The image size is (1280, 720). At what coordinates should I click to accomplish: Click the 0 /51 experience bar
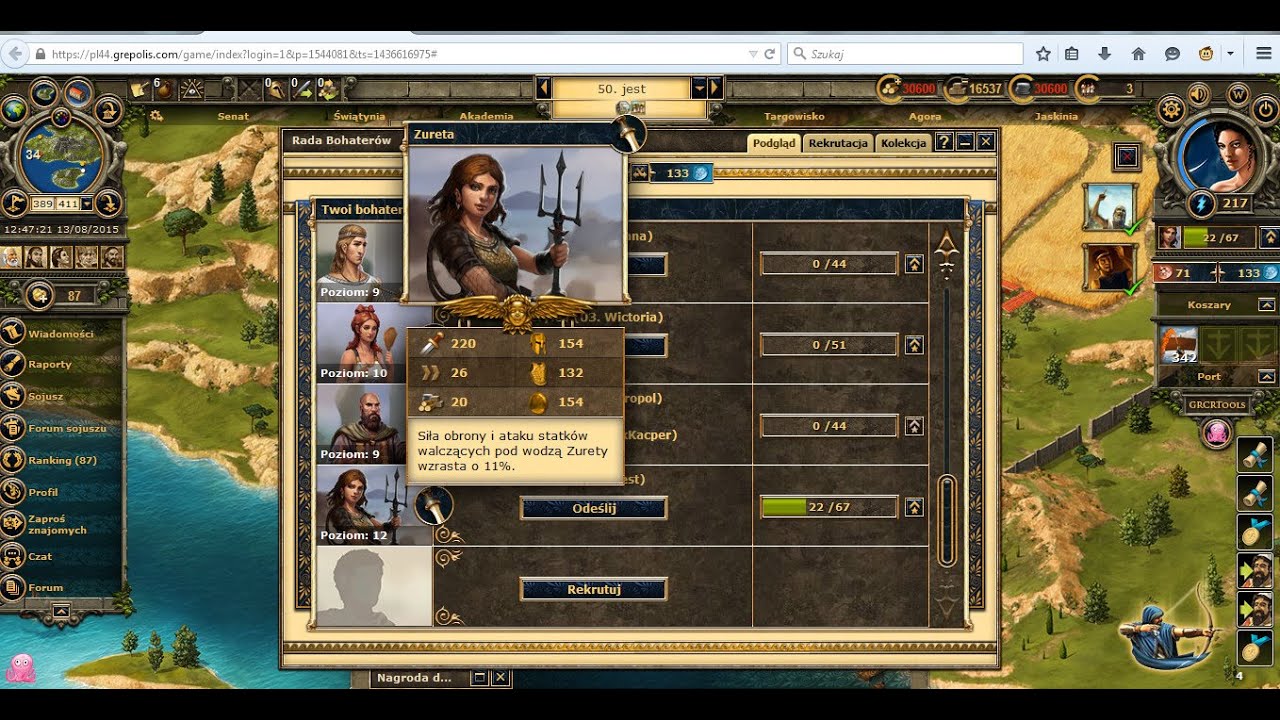(x=829, y=345)
